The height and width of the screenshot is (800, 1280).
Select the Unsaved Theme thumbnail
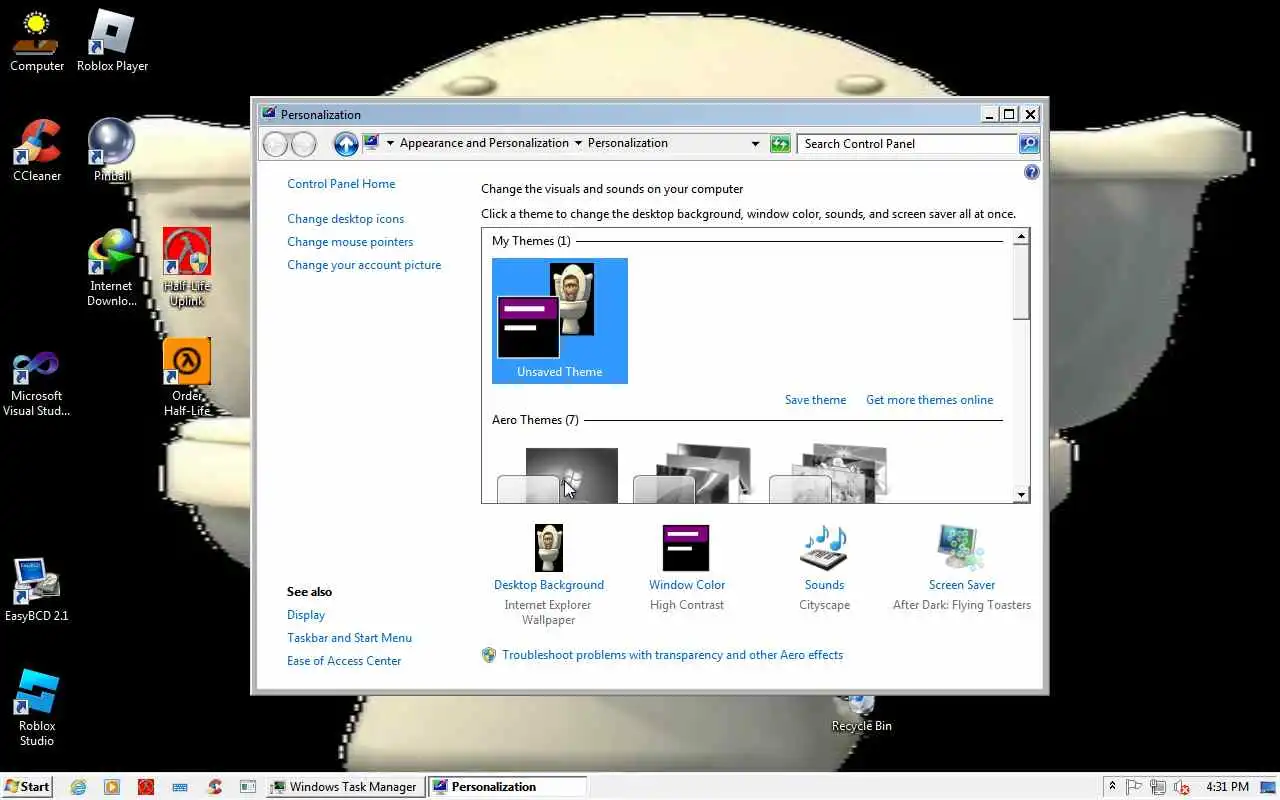(560, 321)
